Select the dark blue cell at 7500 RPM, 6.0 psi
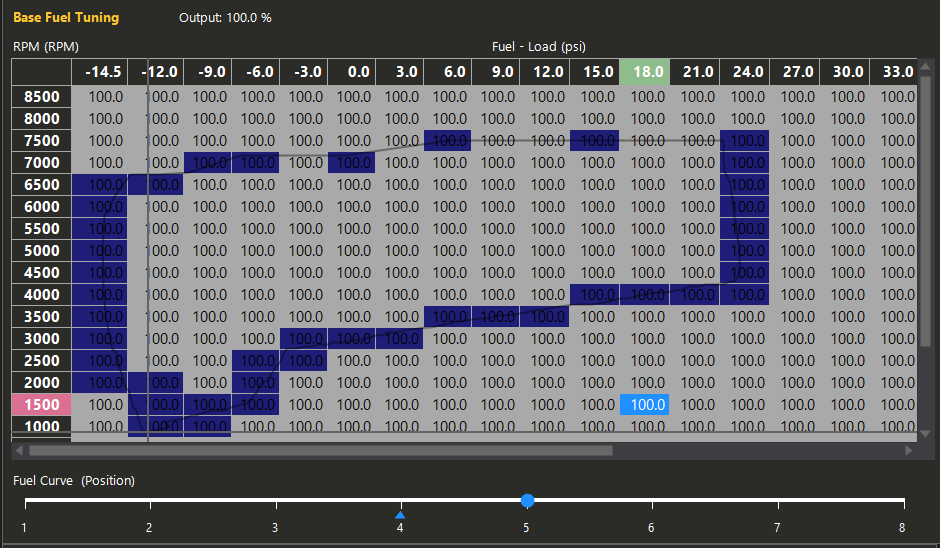The height and width of the screenshot is (548, 940). pos(447,141)
